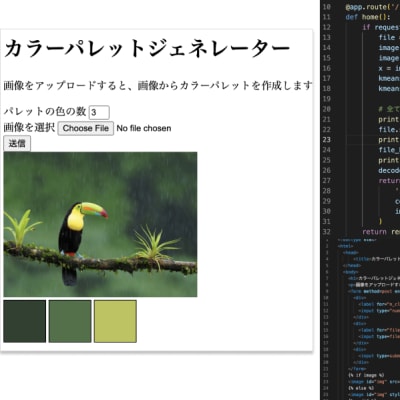
Task: Select the dark green color swatch
Action: point(25,321)
